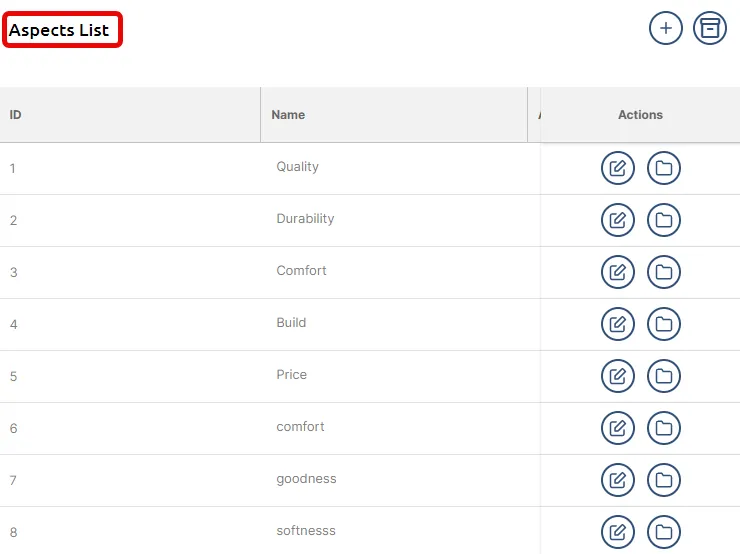Edit the softnesss aspect
Viewport: 740px width, 554px height.
[617, 532]
